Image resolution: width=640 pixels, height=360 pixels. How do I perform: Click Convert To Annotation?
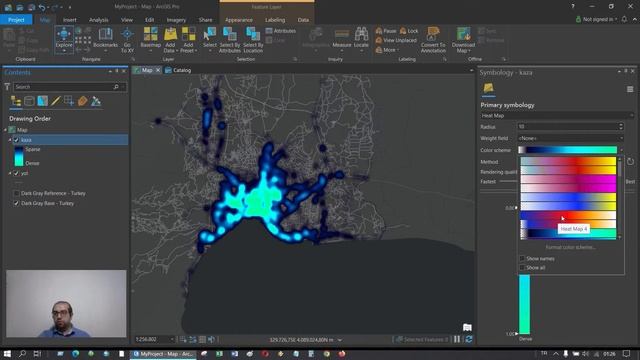pos(433,40)
